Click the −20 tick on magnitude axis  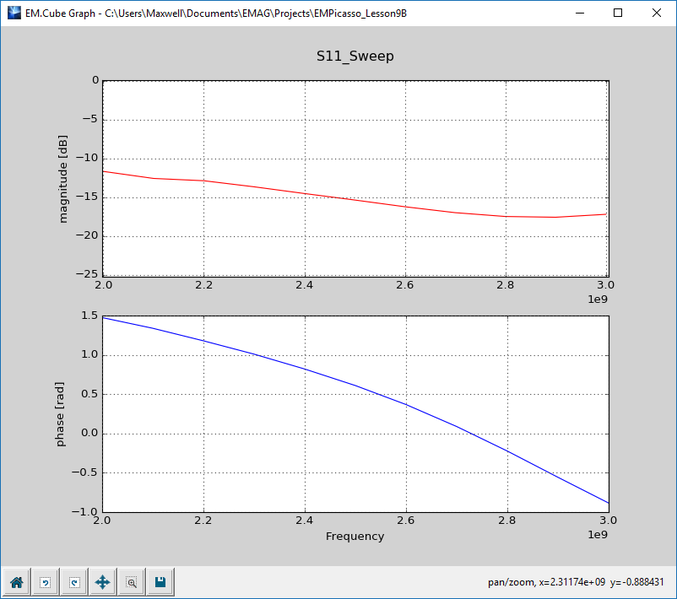87,235
